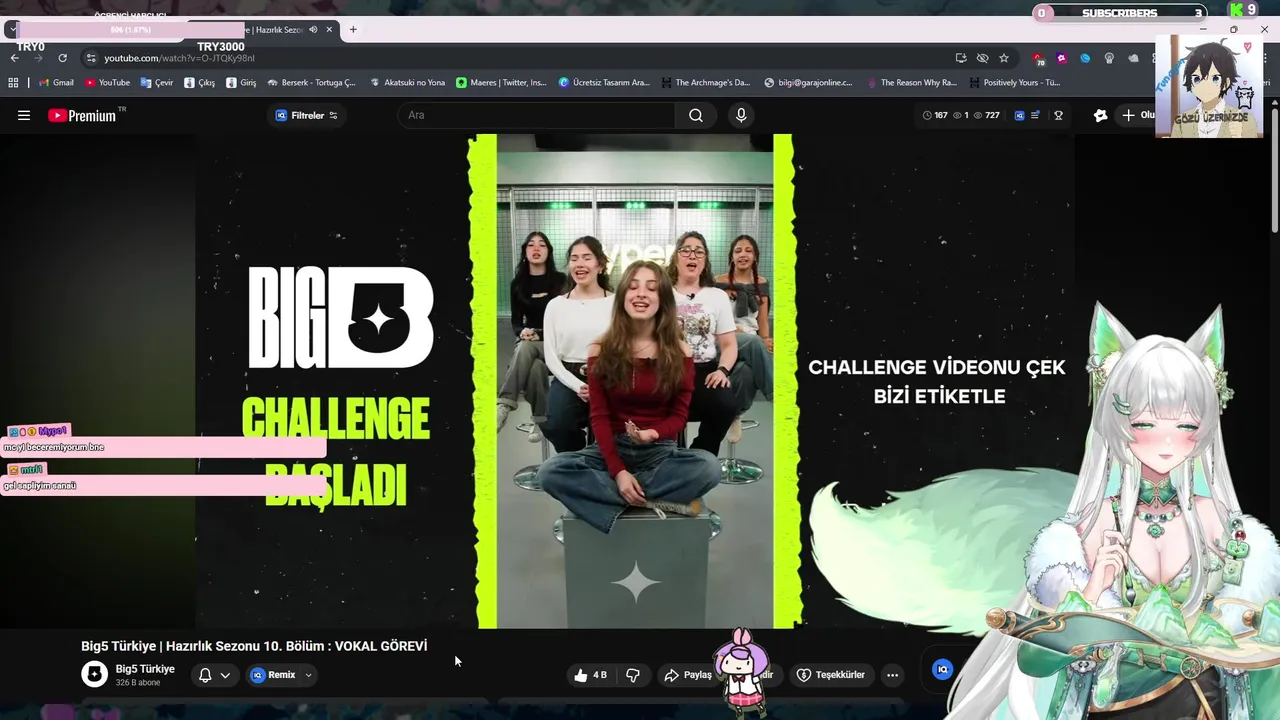1280x720 pixels.
Task: Click the search magnifier button
Action: pos(696,115)
